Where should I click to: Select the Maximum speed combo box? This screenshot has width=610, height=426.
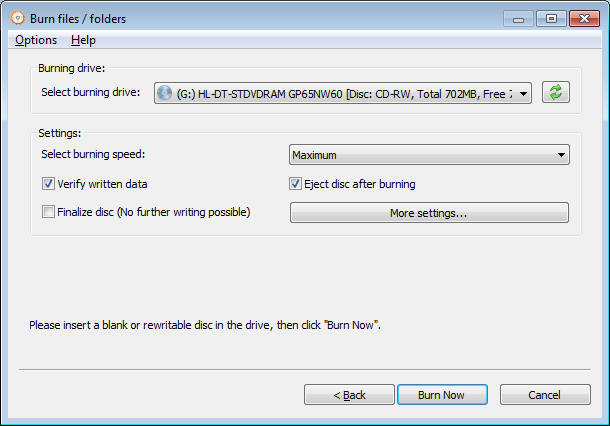(429, 155)
